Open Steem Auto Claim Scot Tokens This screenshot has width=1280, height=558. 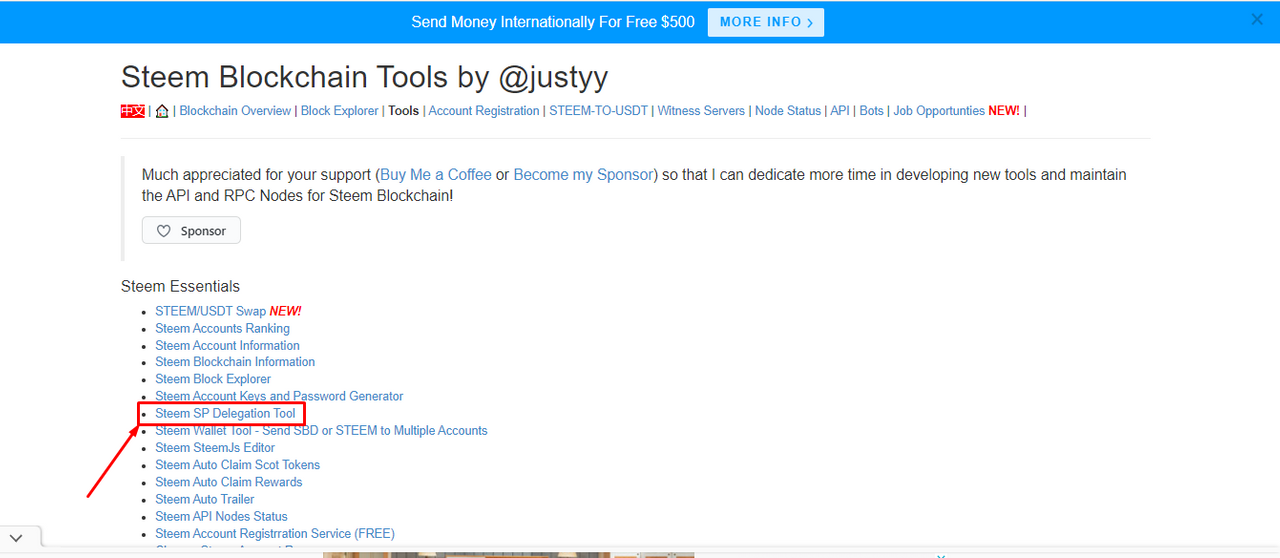pos(237,465)
